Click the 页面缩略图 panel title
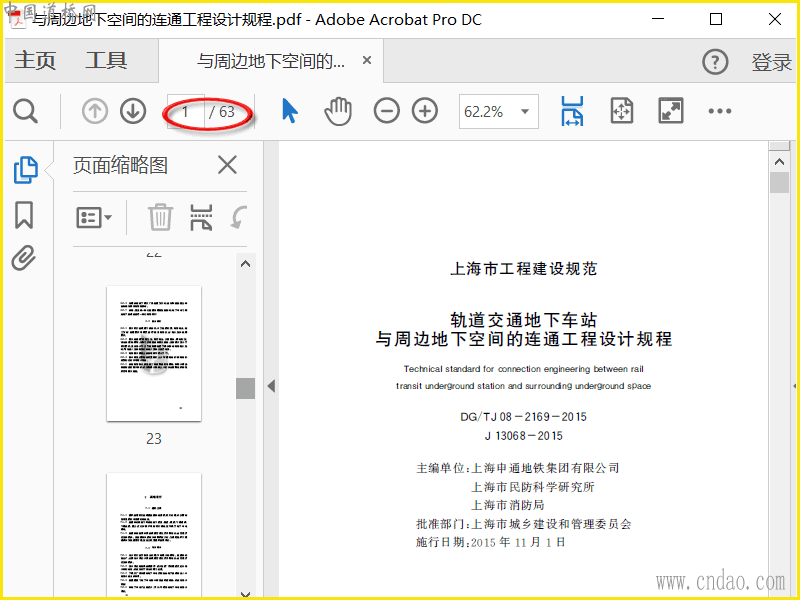 pyautogui.click(x=120, y=165)
